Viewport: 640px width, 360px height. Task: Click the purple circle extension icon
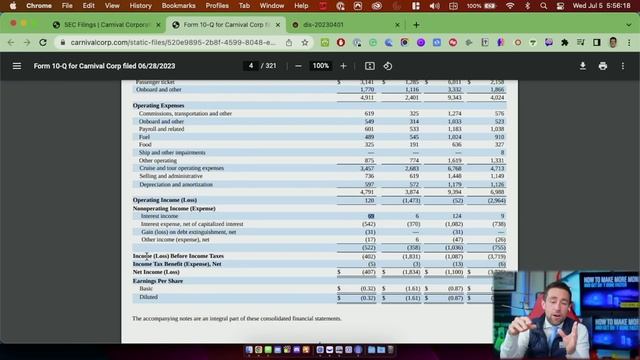[421, 42]
